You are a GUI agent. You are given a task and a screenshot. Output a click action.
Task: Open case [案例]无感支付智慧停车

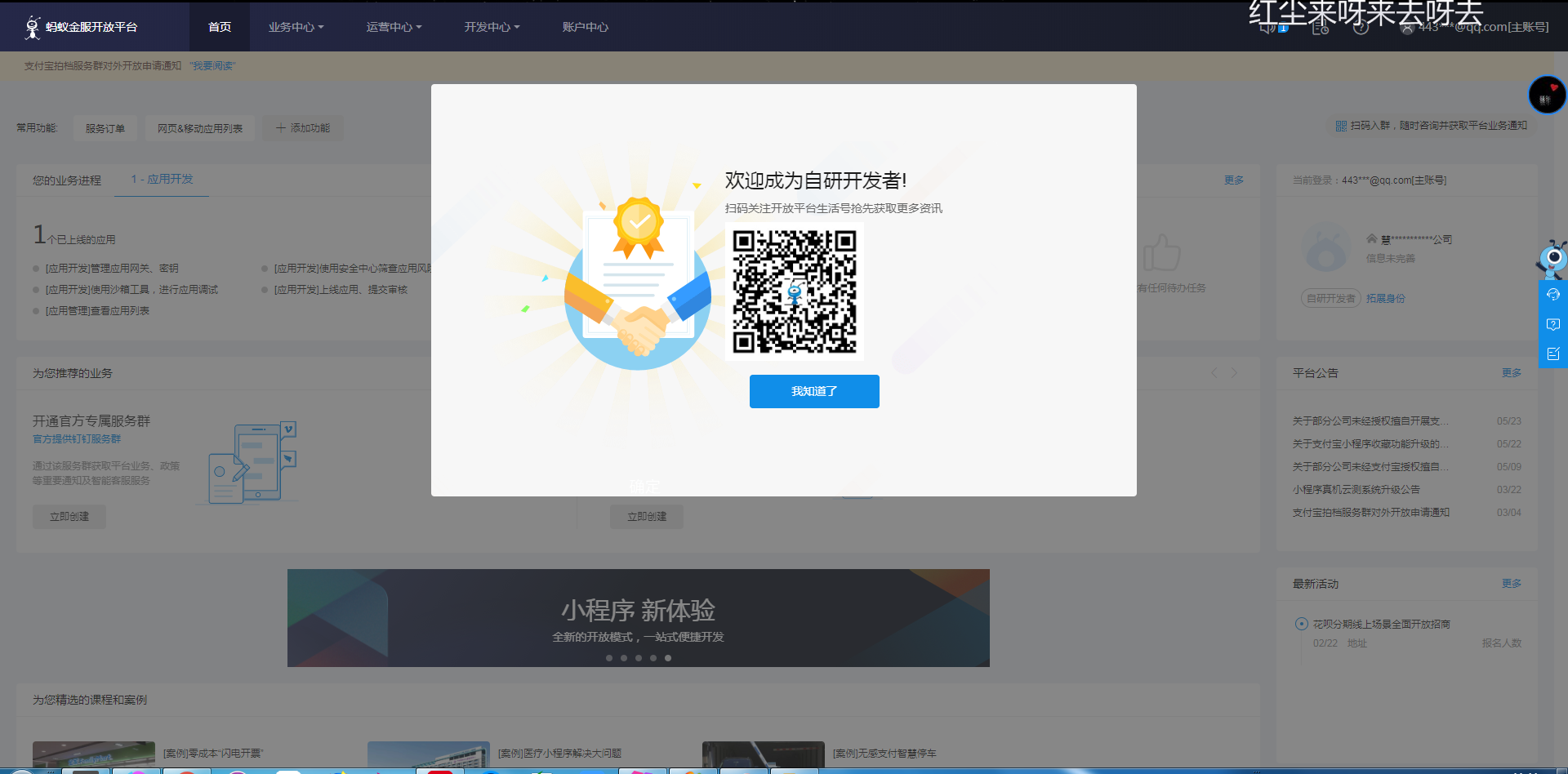(x=884, y=754)
